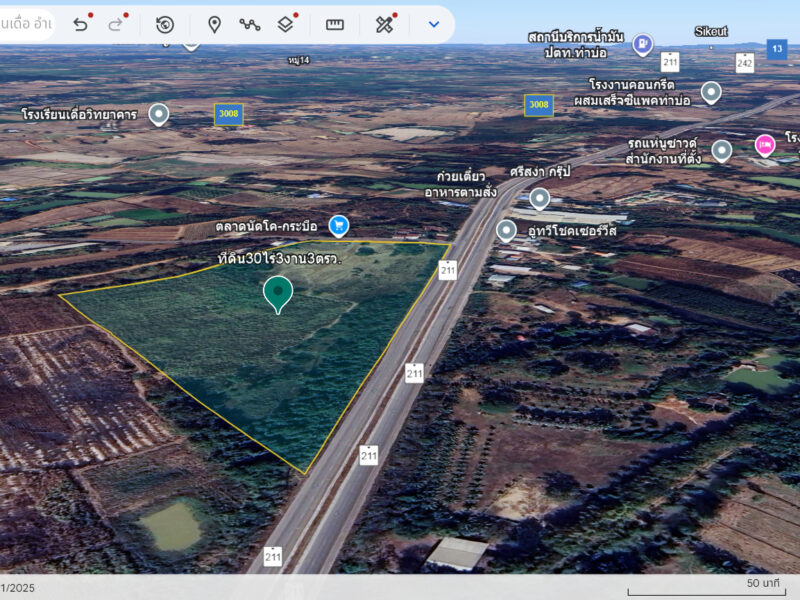
Task: Select the Add placemark pin tool
Action: 214,24
